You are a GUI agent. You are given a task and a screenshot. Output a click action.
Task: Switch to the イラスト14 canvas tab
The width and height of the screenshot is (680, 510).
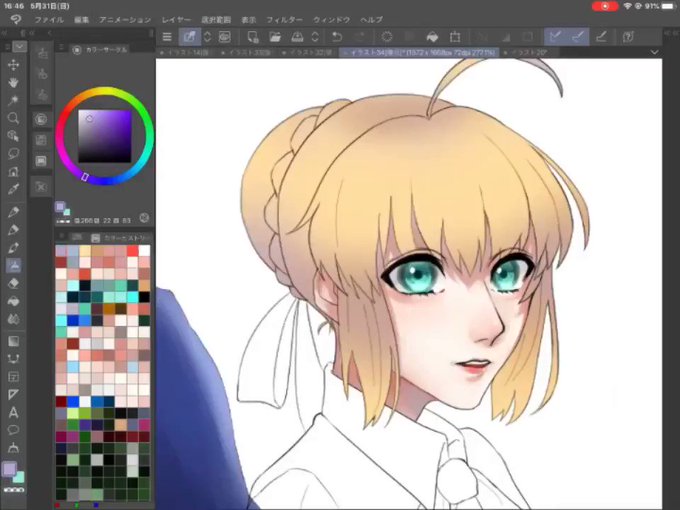186,52
